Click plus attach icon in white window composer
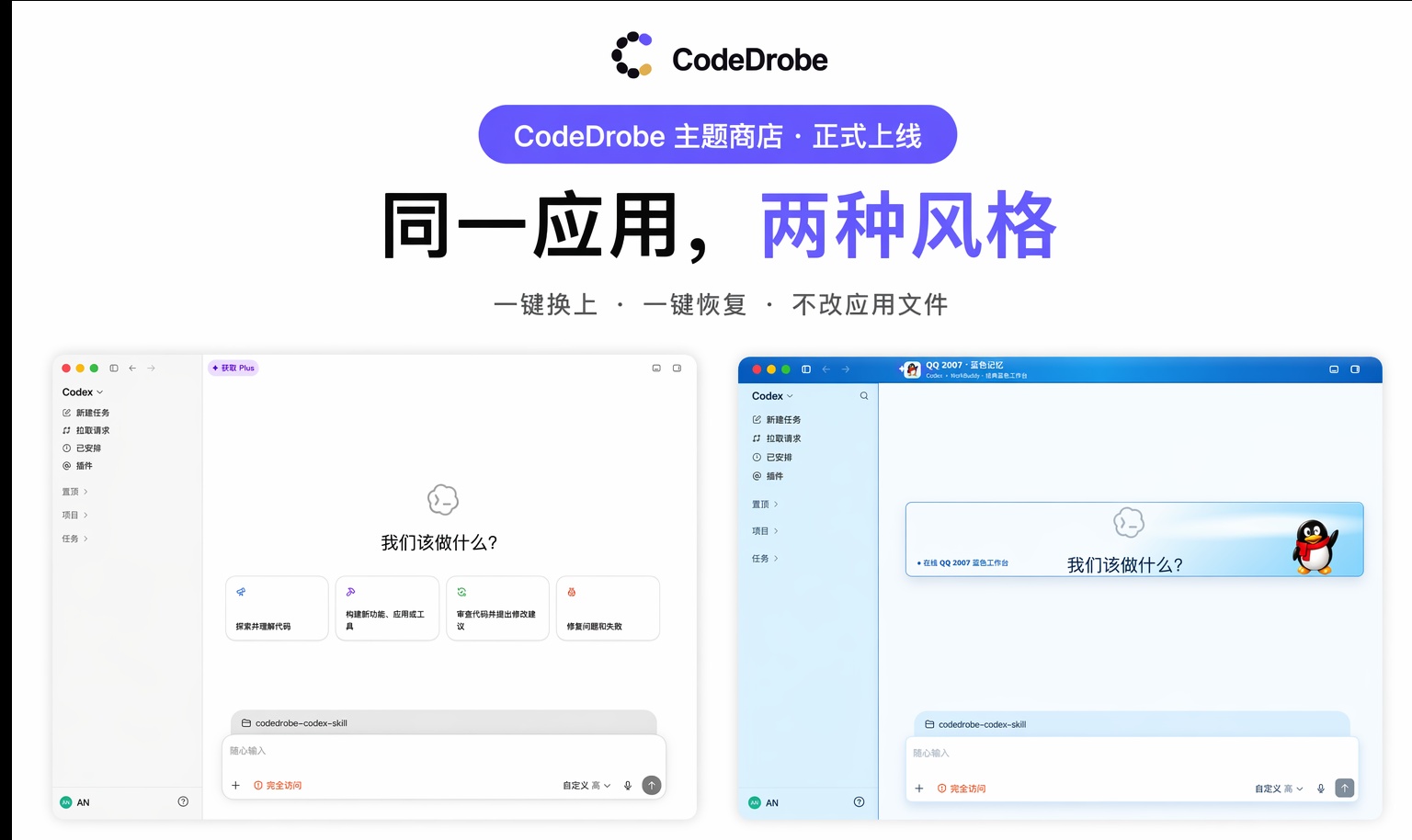The width and height of the screenshot is (1412, 840). [x=235, y=785]
